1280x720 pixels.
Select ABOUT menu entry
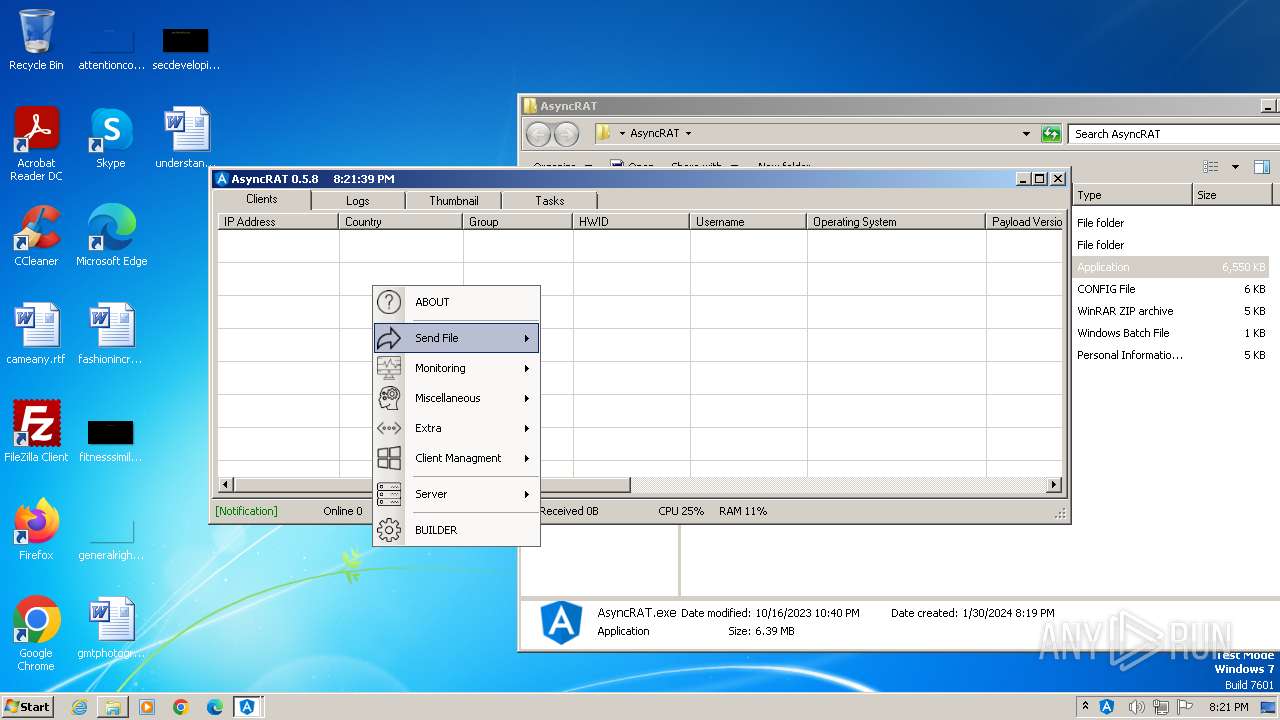pyautogui.click(x=457, y=302)
